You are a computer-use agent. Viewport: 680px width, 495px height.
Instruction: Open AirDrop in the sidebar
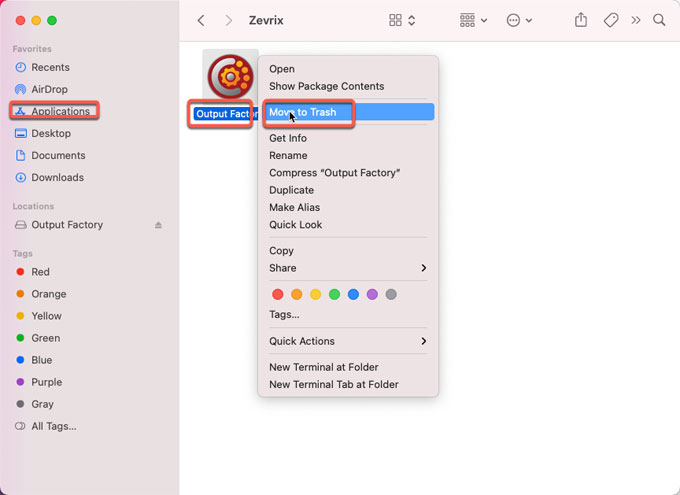click(49, 89)
